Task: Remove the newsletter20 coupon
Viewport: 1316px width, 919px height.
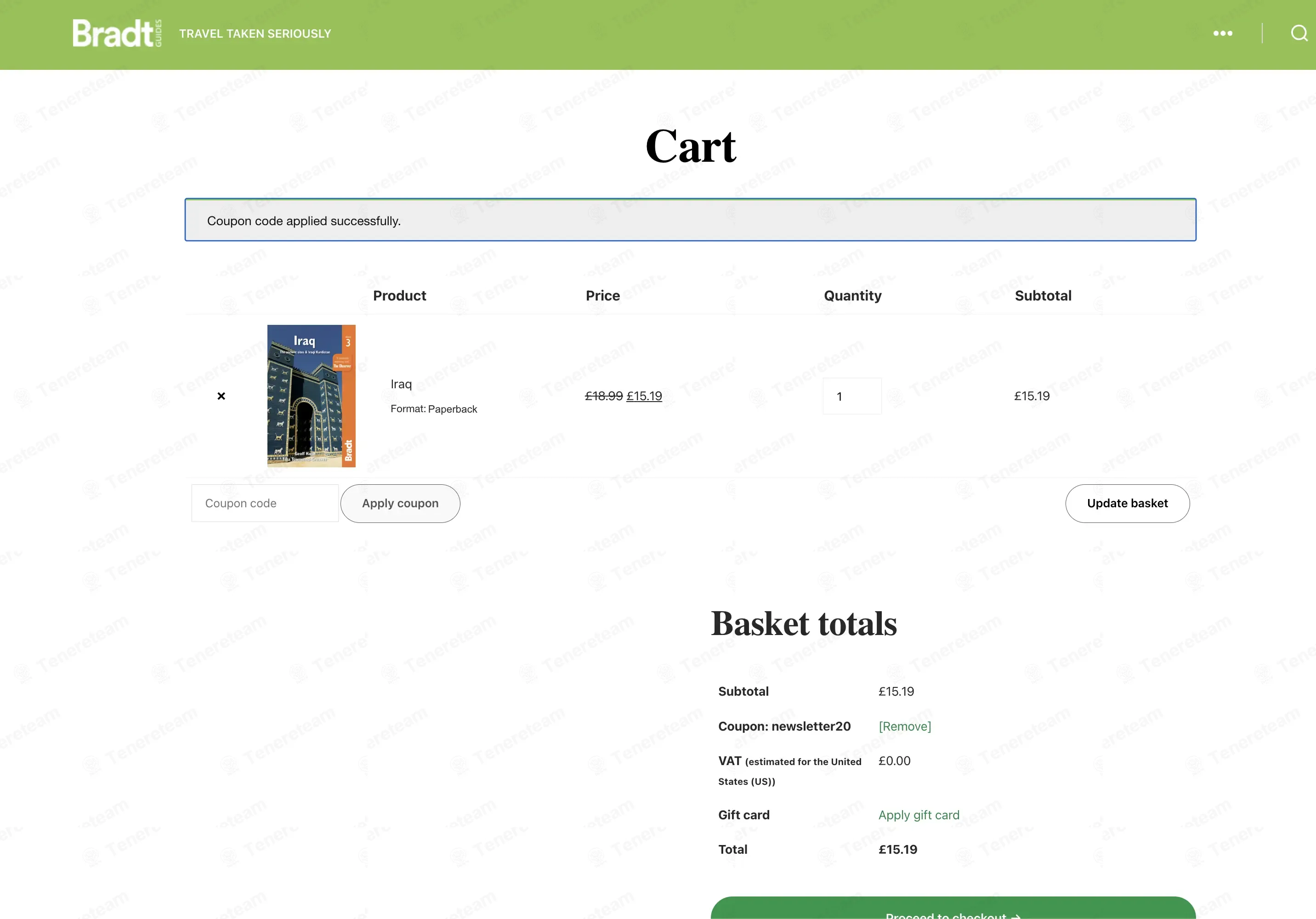Action: coord(905,726)
